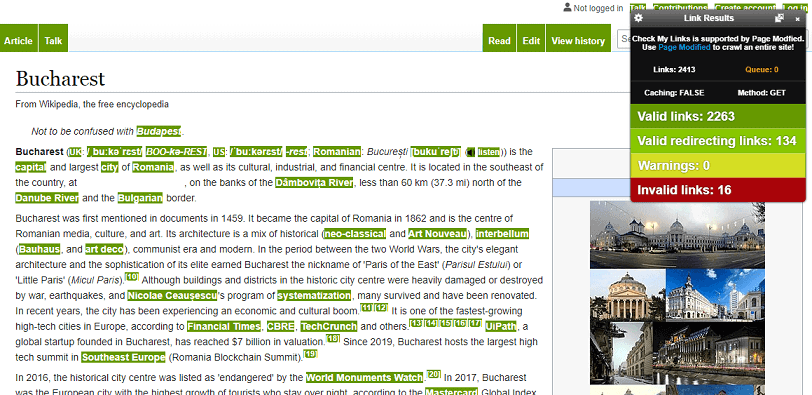Open the Romania link
This screenshot has height=395, width=812.
click(x=153, y=167)
